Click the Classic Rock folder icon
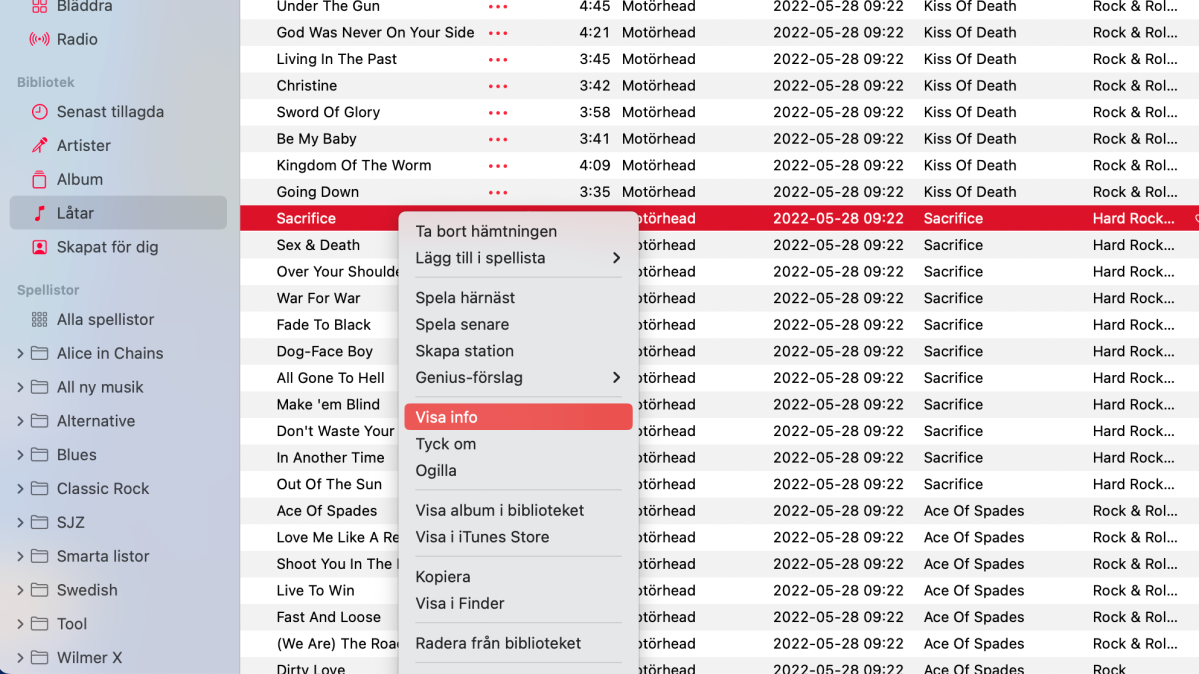Screen dimensions: 1199x674 [39, 488]
